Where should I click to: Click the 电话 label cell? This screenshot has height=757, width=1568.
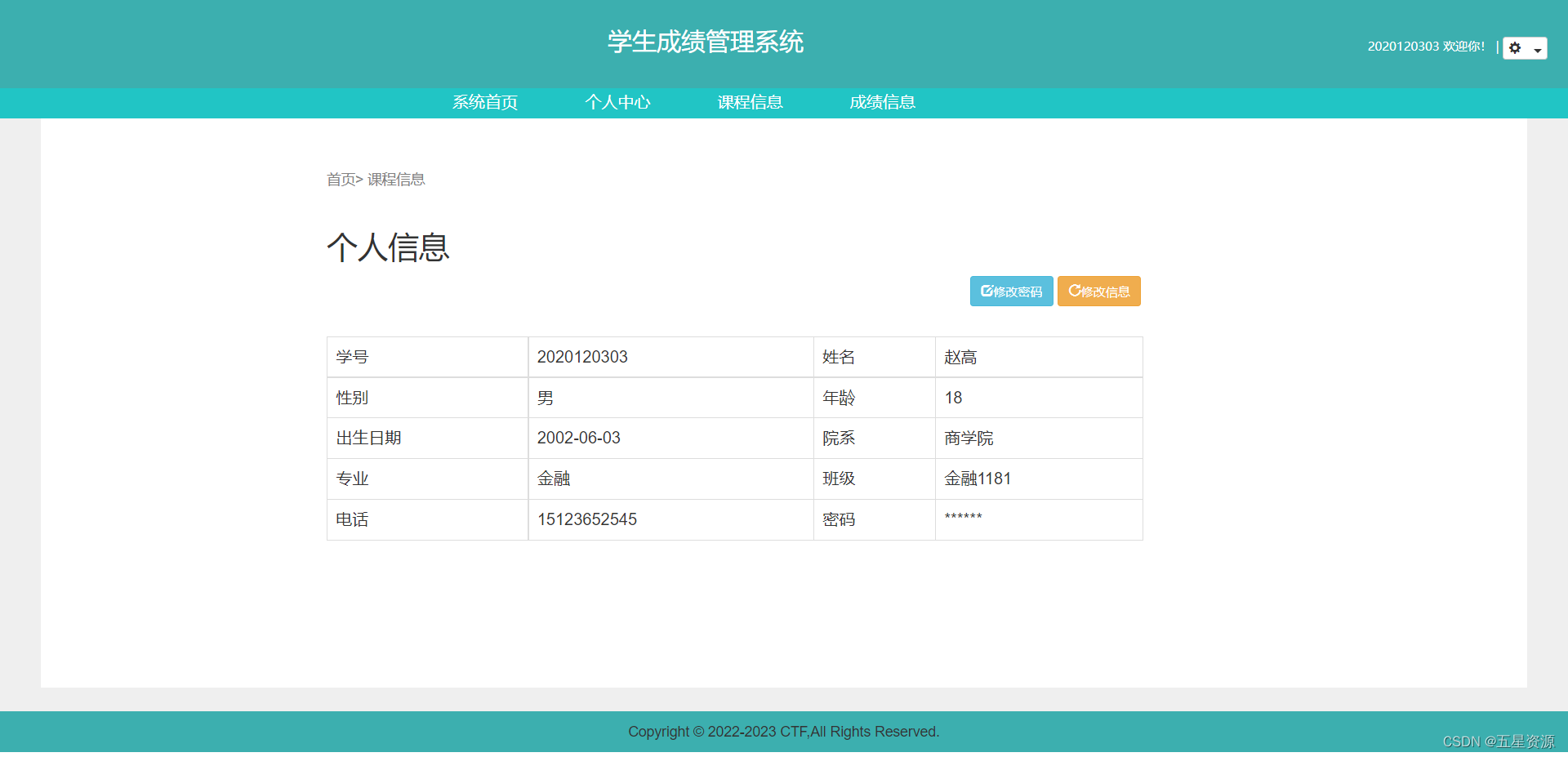point(427,519)
